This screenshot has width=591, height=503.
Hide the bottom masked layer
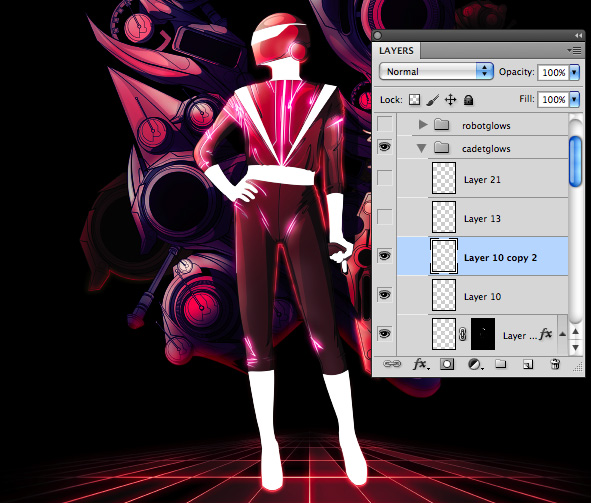tap(384, 333)
